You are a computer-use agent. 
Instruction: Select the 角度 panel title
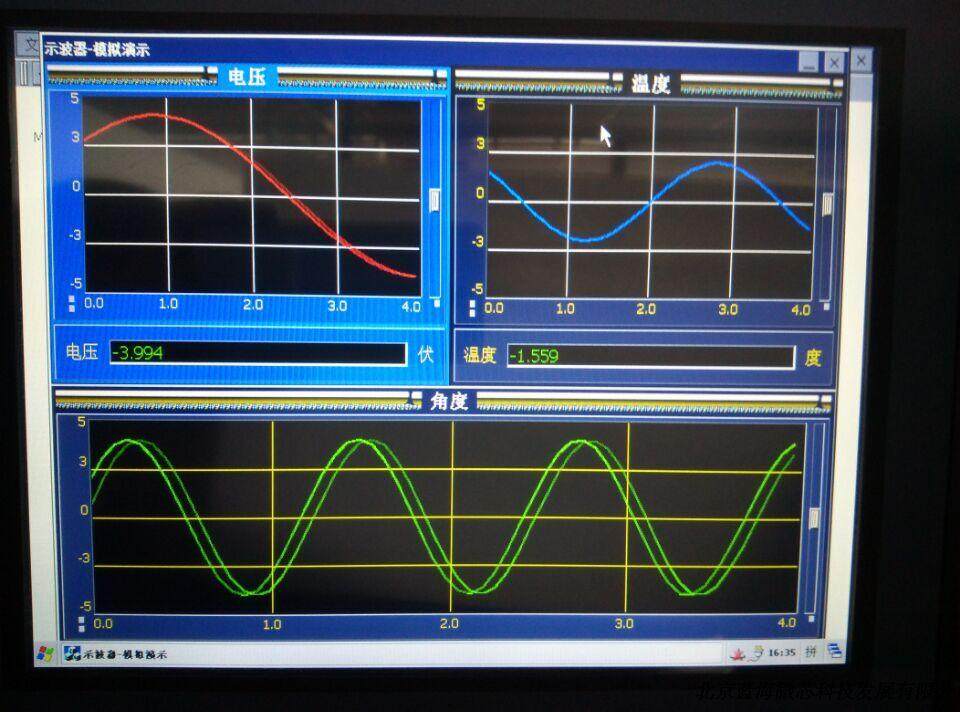coord(448,401)
